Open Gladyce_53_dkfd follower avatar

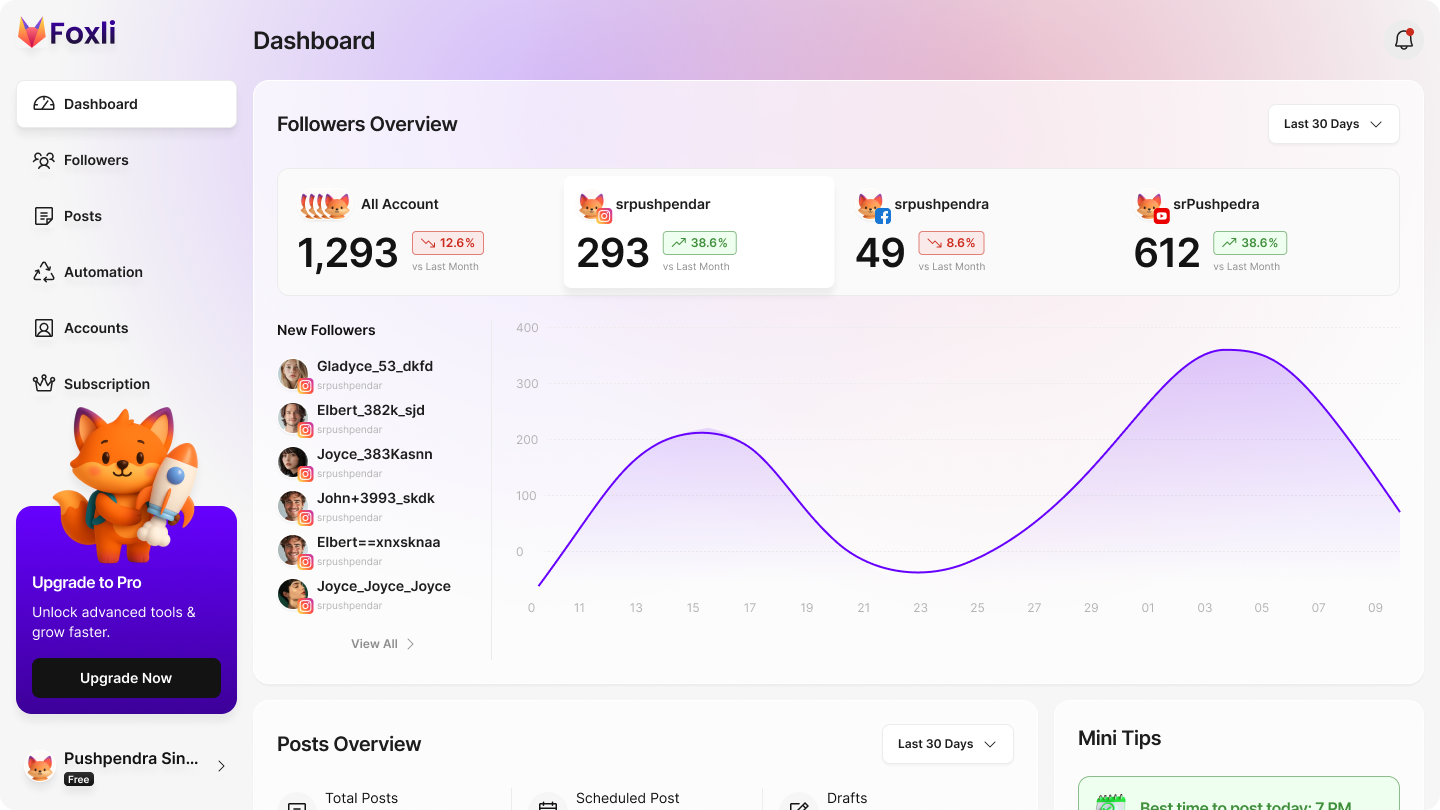point(293,374)
